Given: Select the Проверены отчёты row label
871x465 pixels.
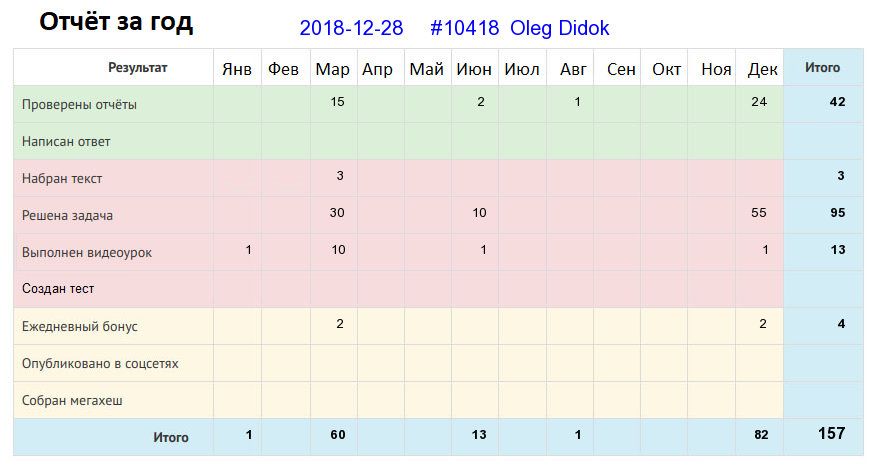Looking at the screenshot, I should tap(79, 105).
